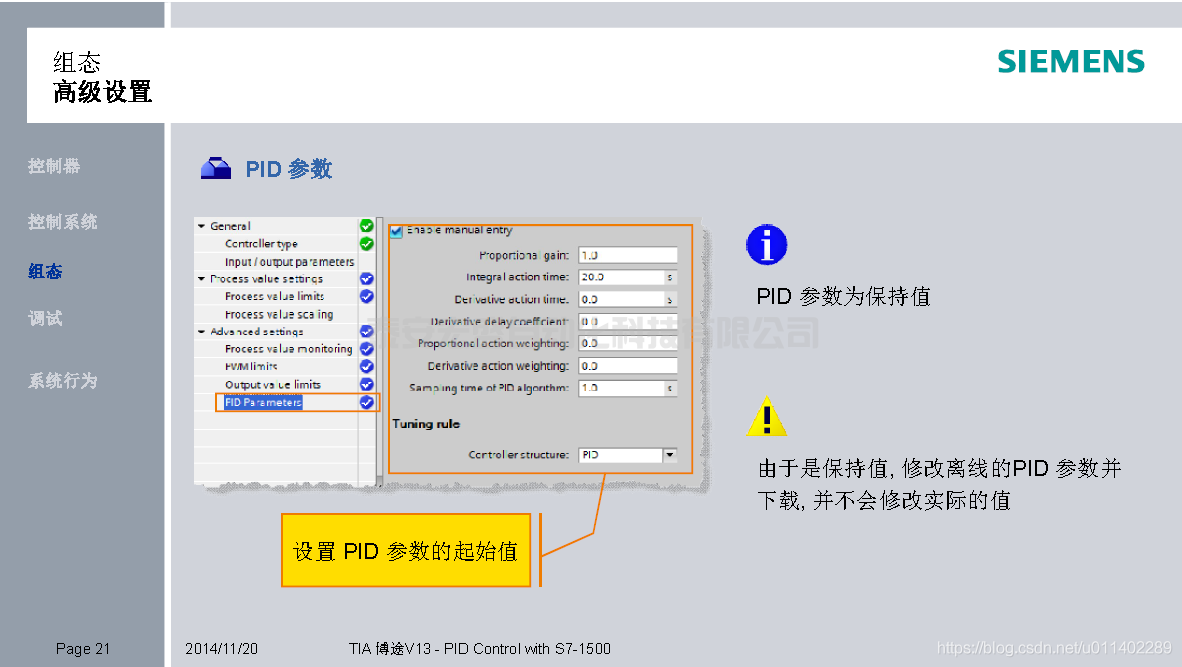Screen dimensions: 1182x667
Task: Collapse the Process value settings section
Action: pyautogui.click(x=201, y=279)
